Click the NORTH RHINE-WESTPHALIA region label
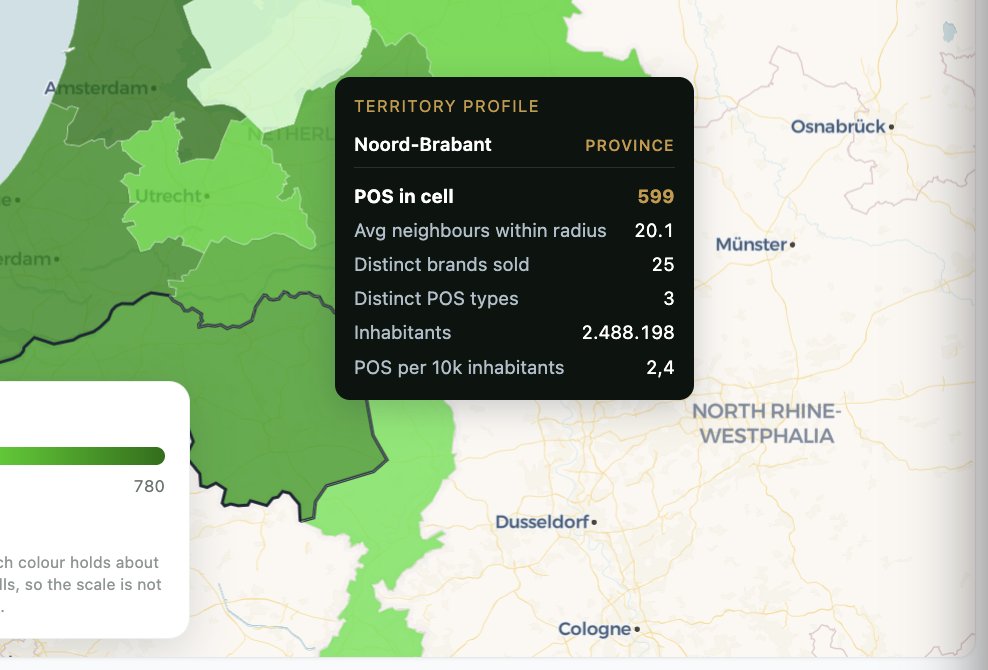The height and width of the screenshot is (670, 988). pyautogui.click(x=767, y=424)
